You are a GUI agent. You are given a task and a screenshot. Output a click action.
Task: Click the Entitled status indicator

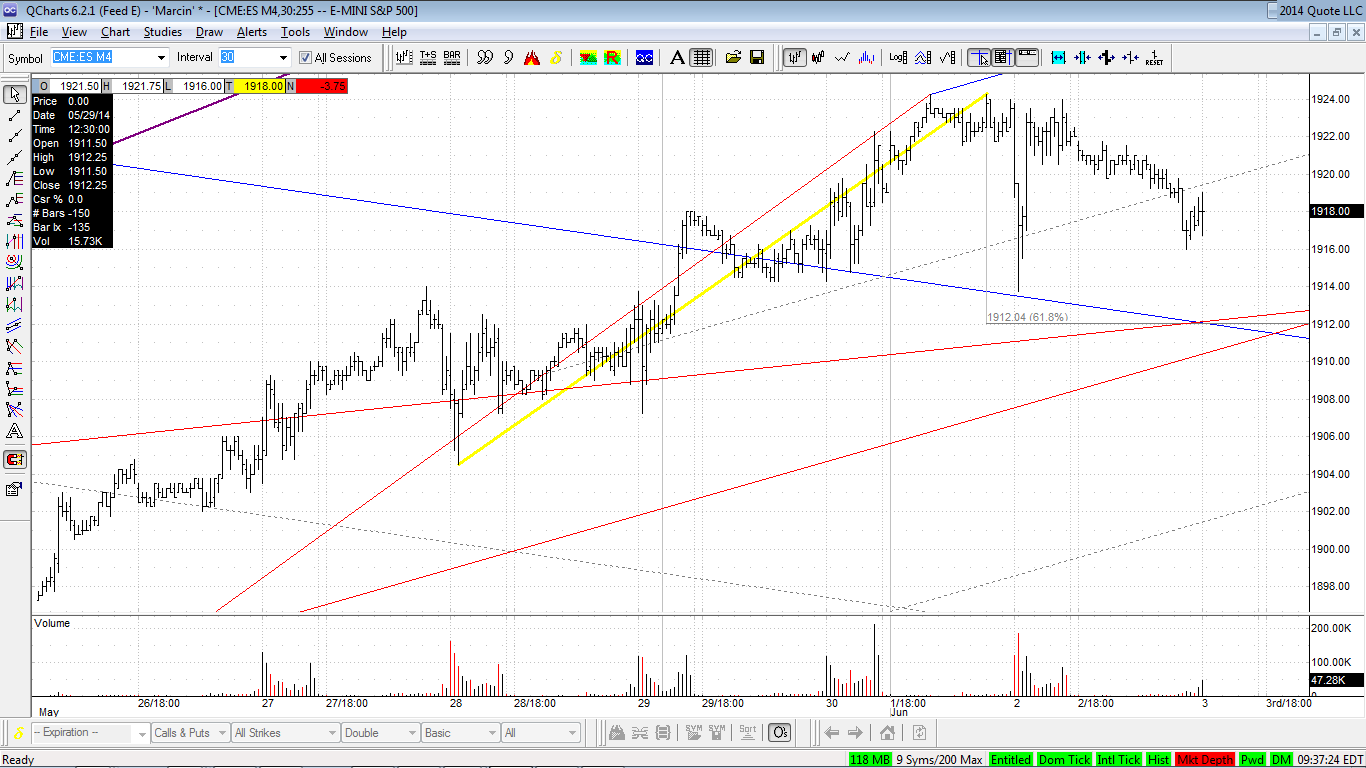coord(1011,760)
